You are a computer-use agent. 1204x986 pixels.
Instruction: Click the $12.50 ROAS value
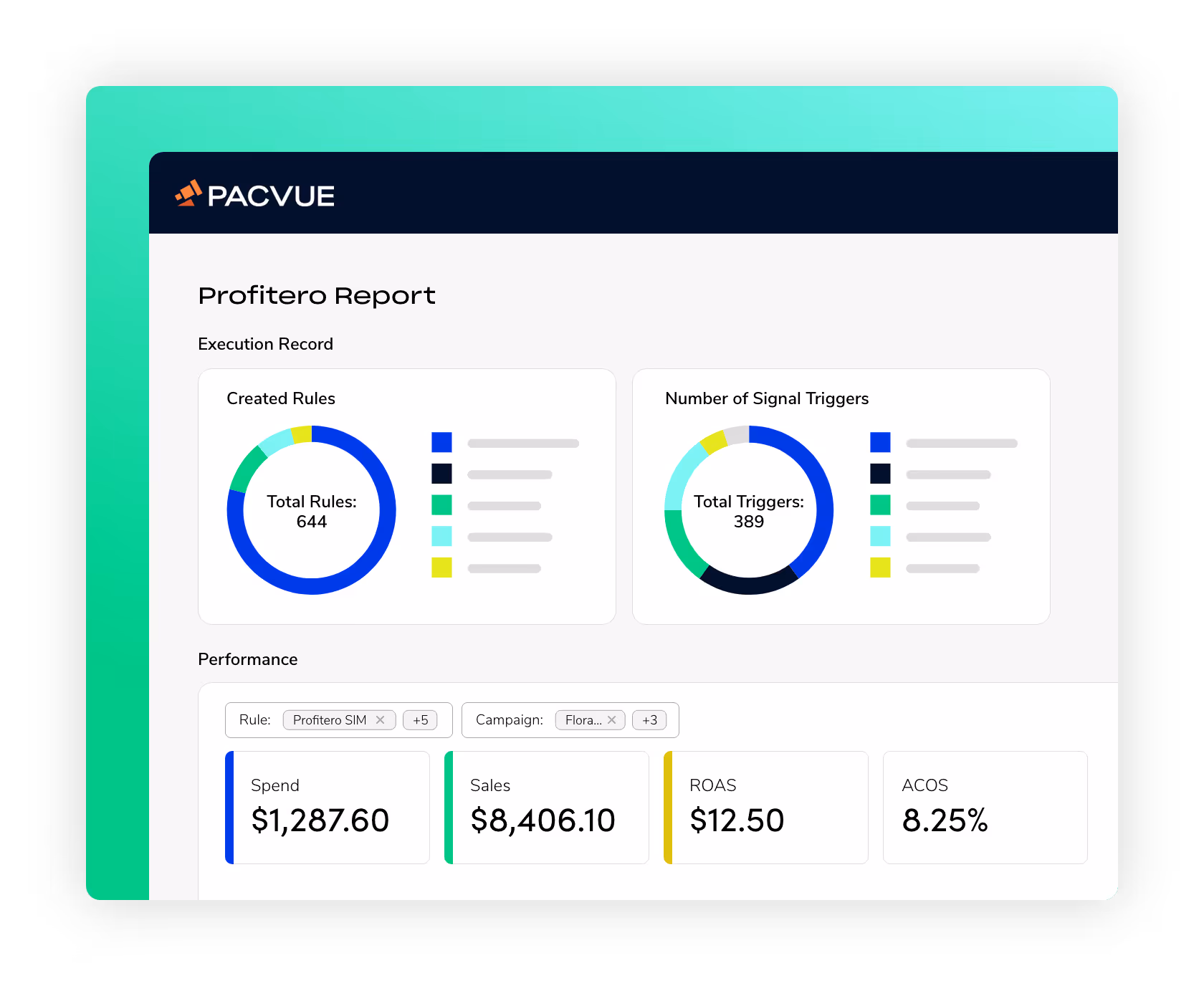coord(737,820)
